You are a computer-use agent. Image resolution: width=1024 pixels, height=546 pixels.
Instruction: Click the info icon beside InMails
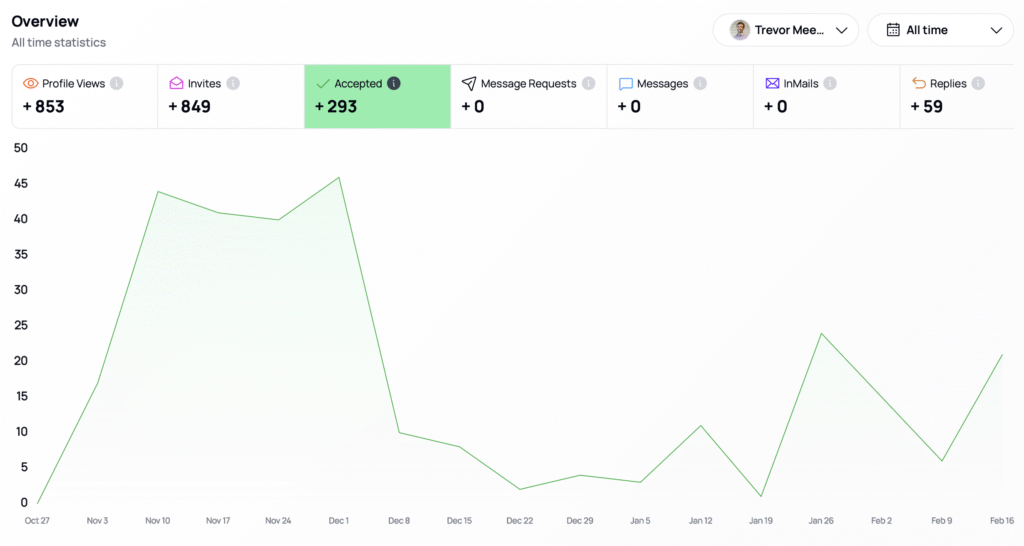830,84
